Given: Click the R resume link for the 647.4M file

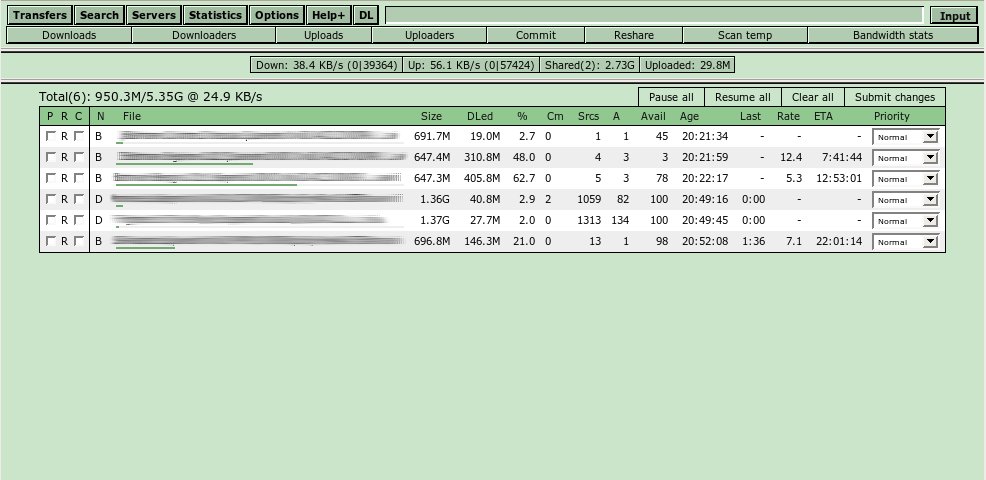Looking at the screenshot, I should click(65, 157).
